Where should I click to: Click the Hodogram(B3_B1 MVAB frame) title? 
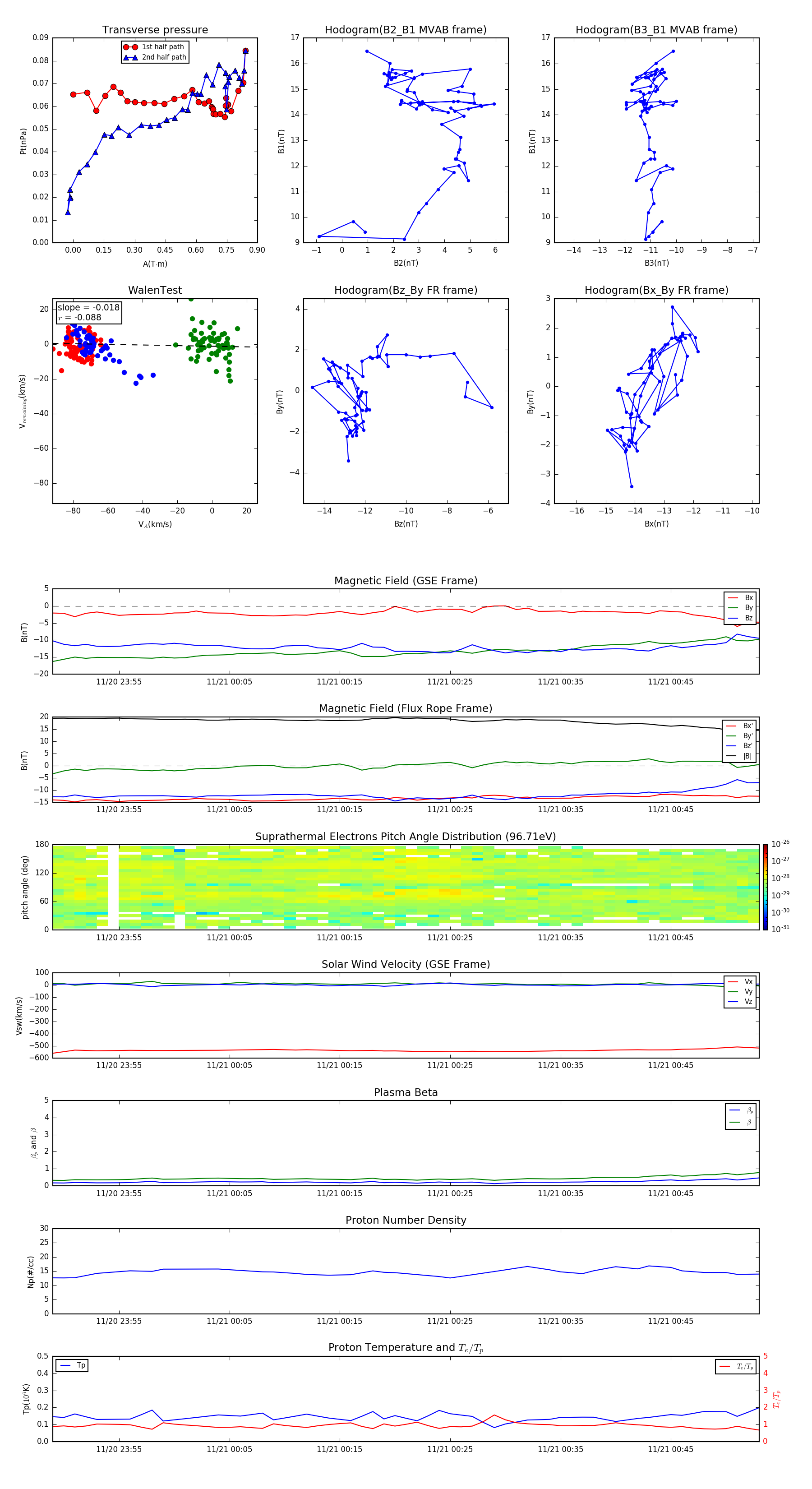coord(656,30)
